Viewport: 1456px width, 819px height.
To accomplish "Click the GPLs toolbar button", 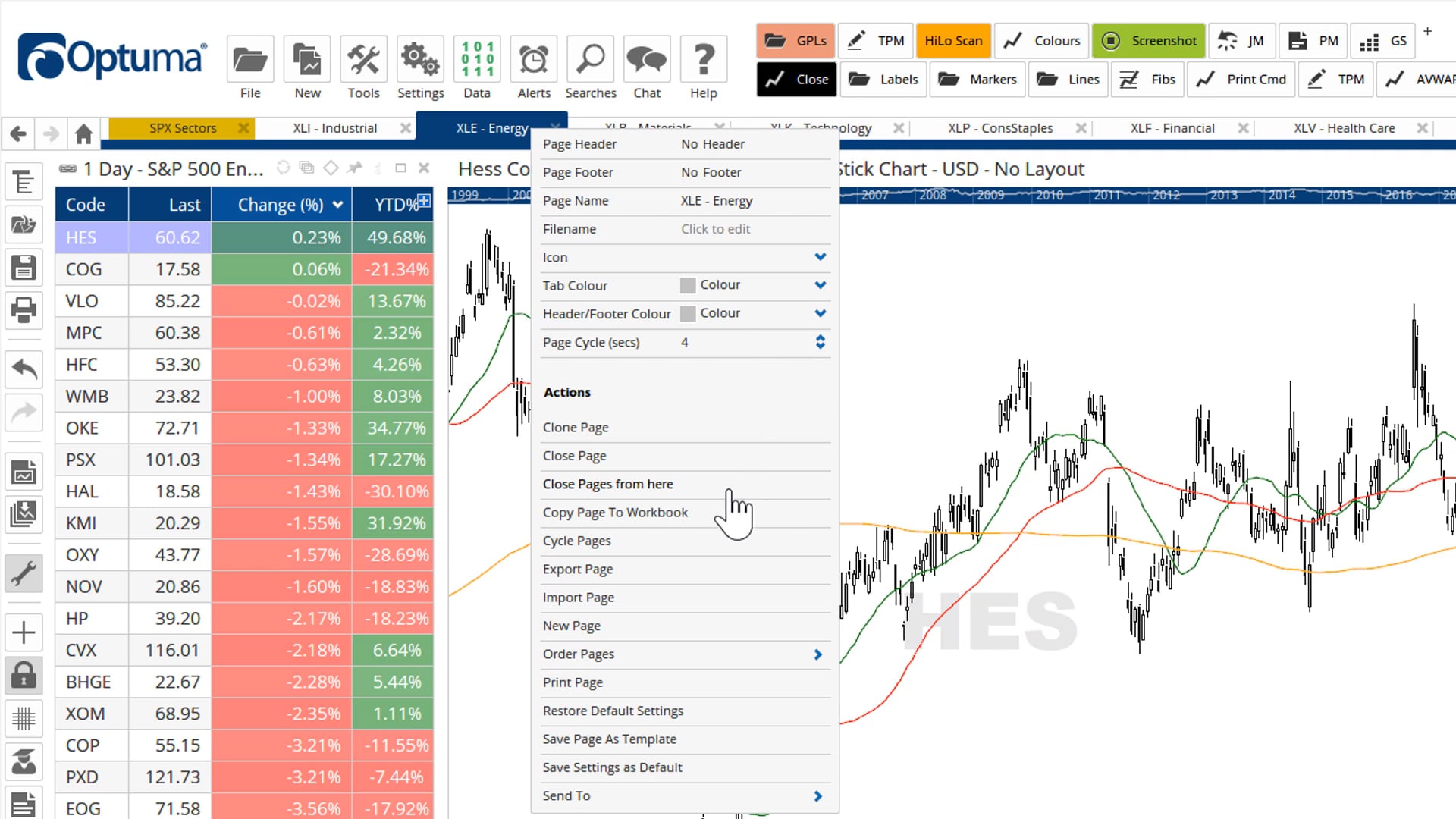I will pos(795,41).
